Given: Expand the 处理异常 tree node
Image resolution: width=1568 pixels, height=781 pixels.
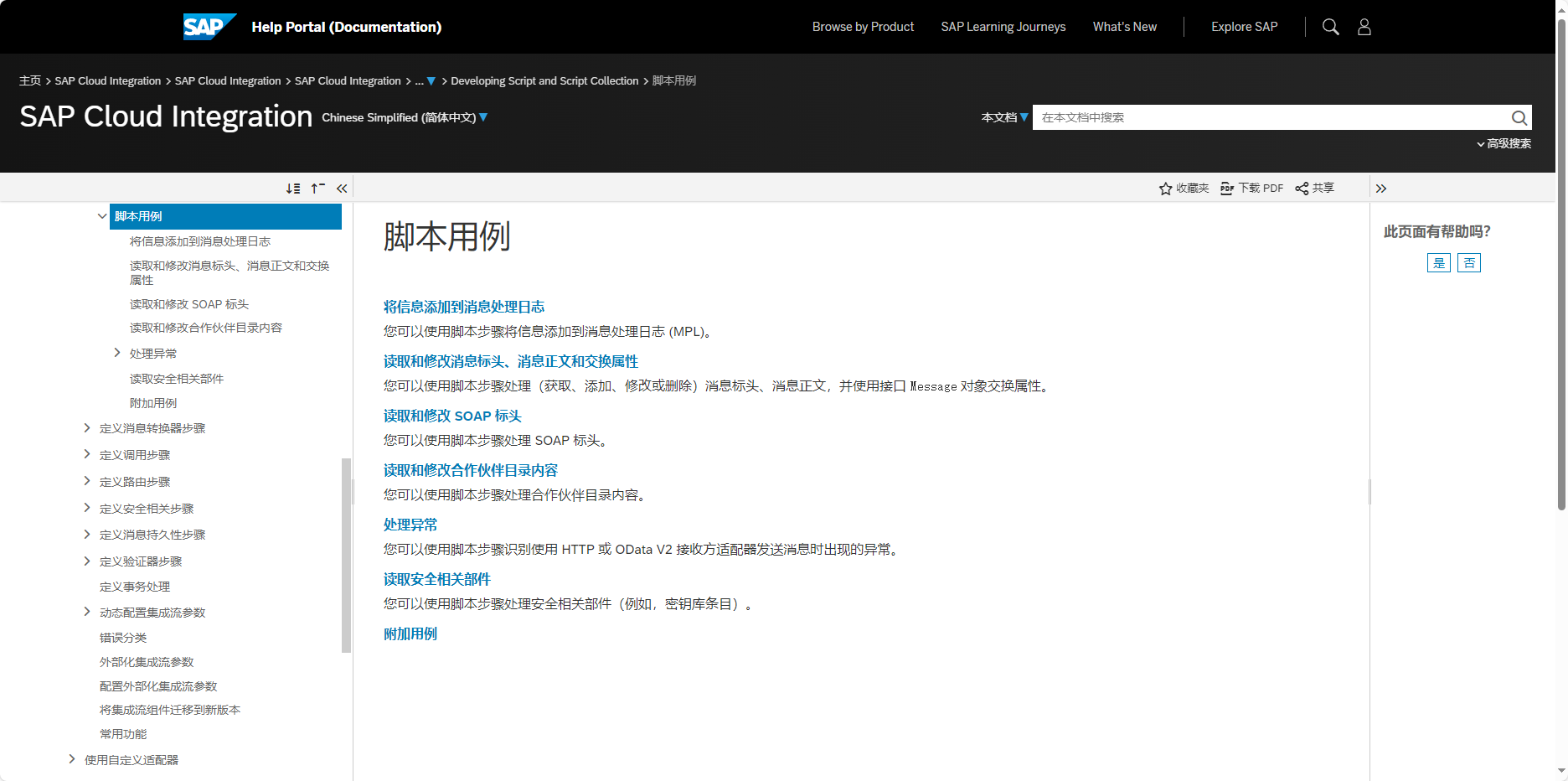Looking at the screenshot, I should 117,353.
